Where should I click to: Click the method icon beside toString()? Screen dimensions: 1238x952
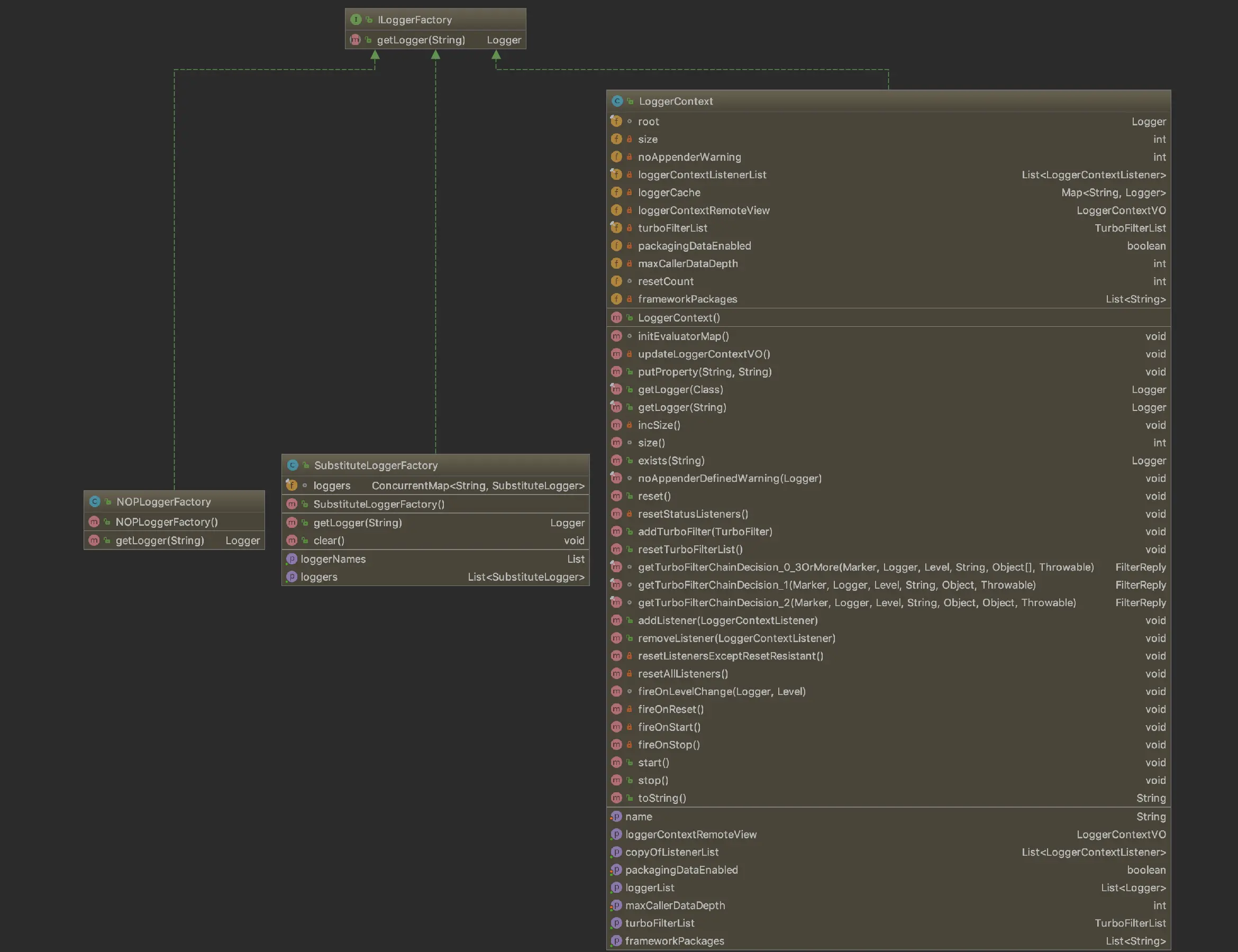coord(616,798)
